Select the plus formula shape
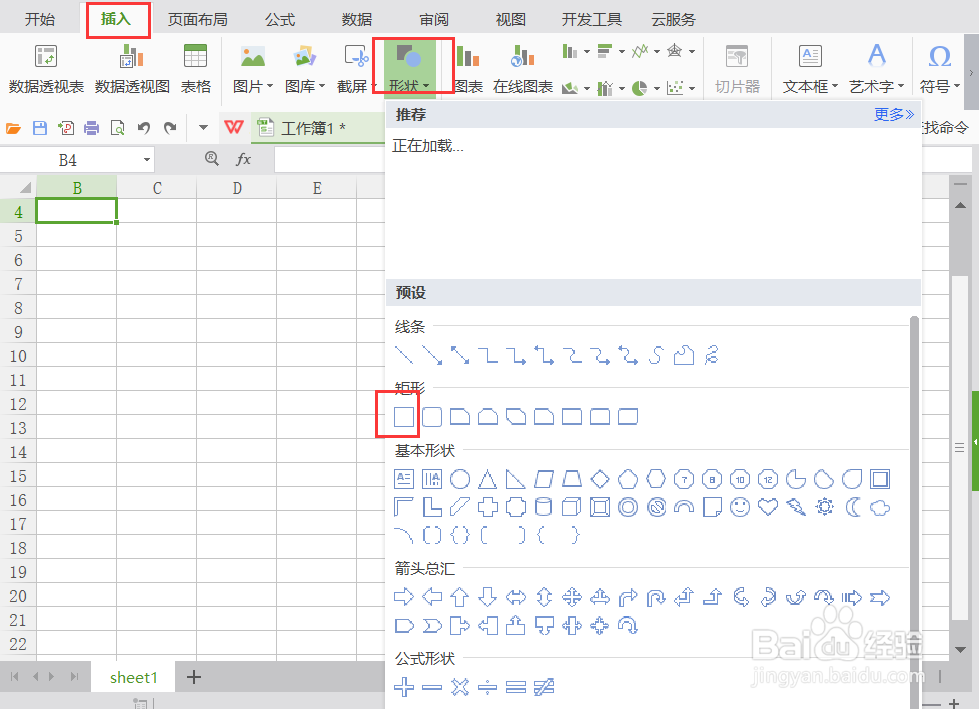This screenshot has width=979, height=709. (x=404, y=687)
